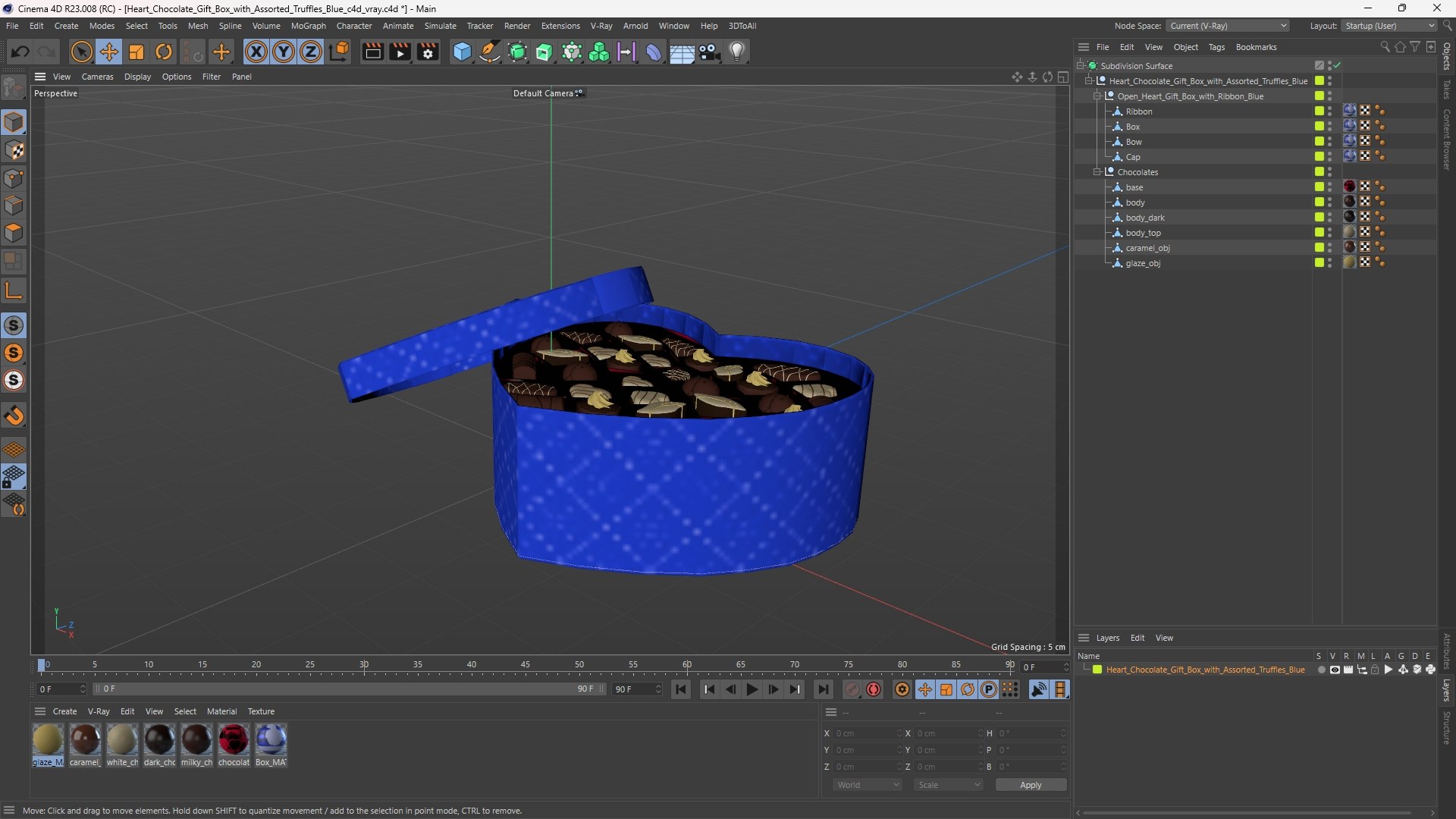The height and width of the screenshot is (819, 1456).
Task: Open the World coordinate system dropdown
Action: click(x=868, y=785)
